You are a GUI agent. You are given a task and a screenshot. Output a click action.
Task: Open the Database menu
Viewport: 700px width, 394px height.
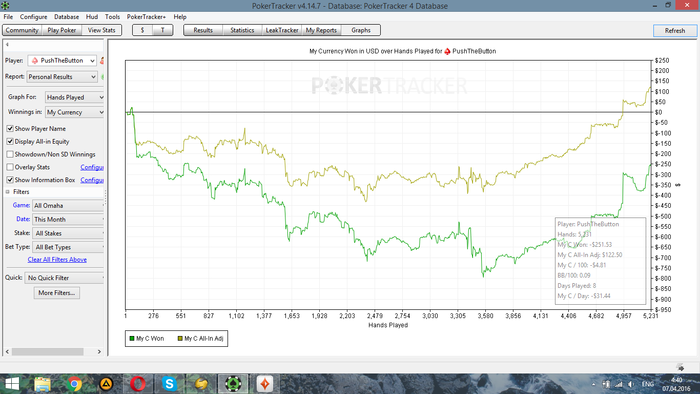click(67, 17)
